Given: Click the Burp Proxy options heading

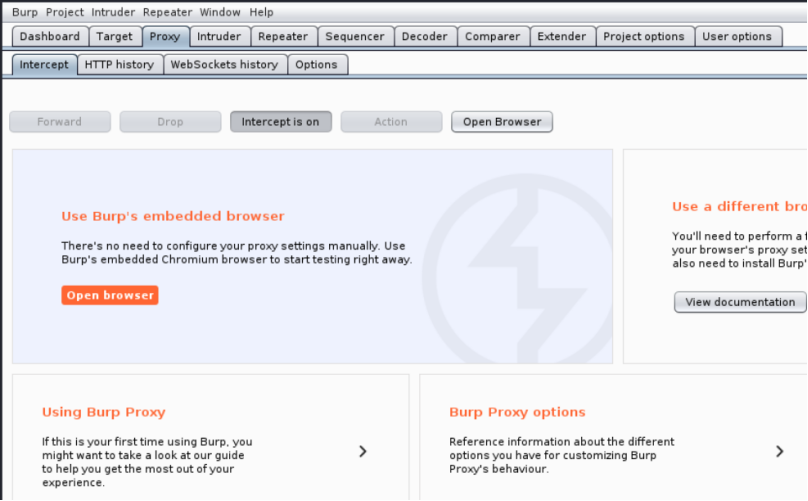Looking at the screenshot, I should (x=517, y=412).
